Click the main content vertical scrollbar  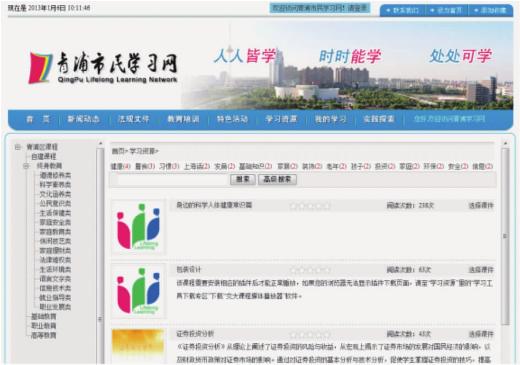(505, 236)
